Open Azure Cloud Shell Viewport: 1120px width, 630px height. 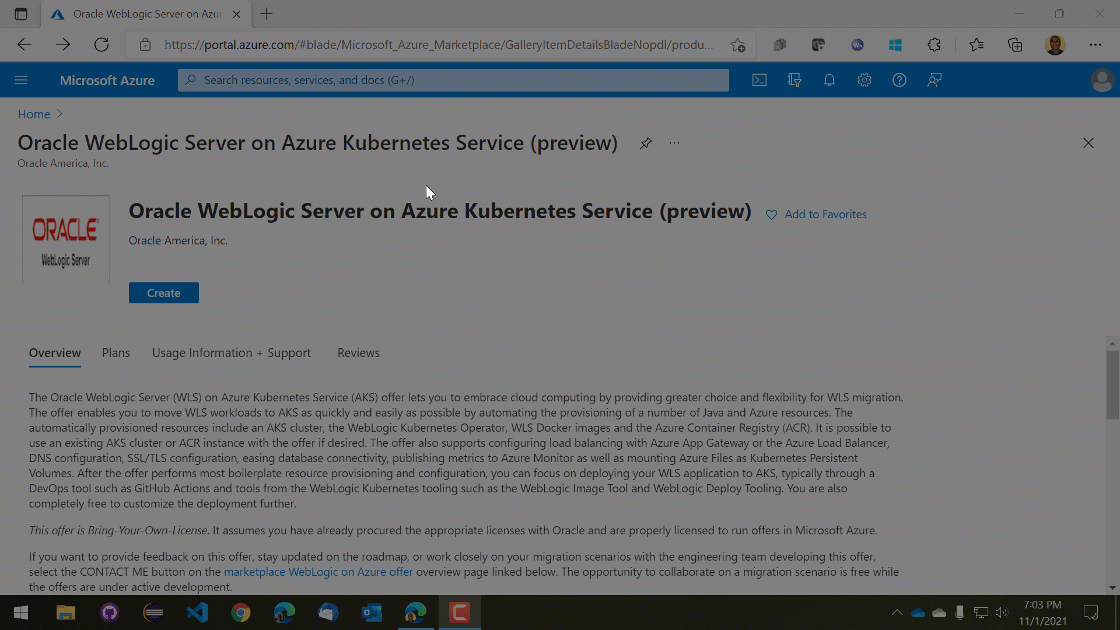pos(759,79)
